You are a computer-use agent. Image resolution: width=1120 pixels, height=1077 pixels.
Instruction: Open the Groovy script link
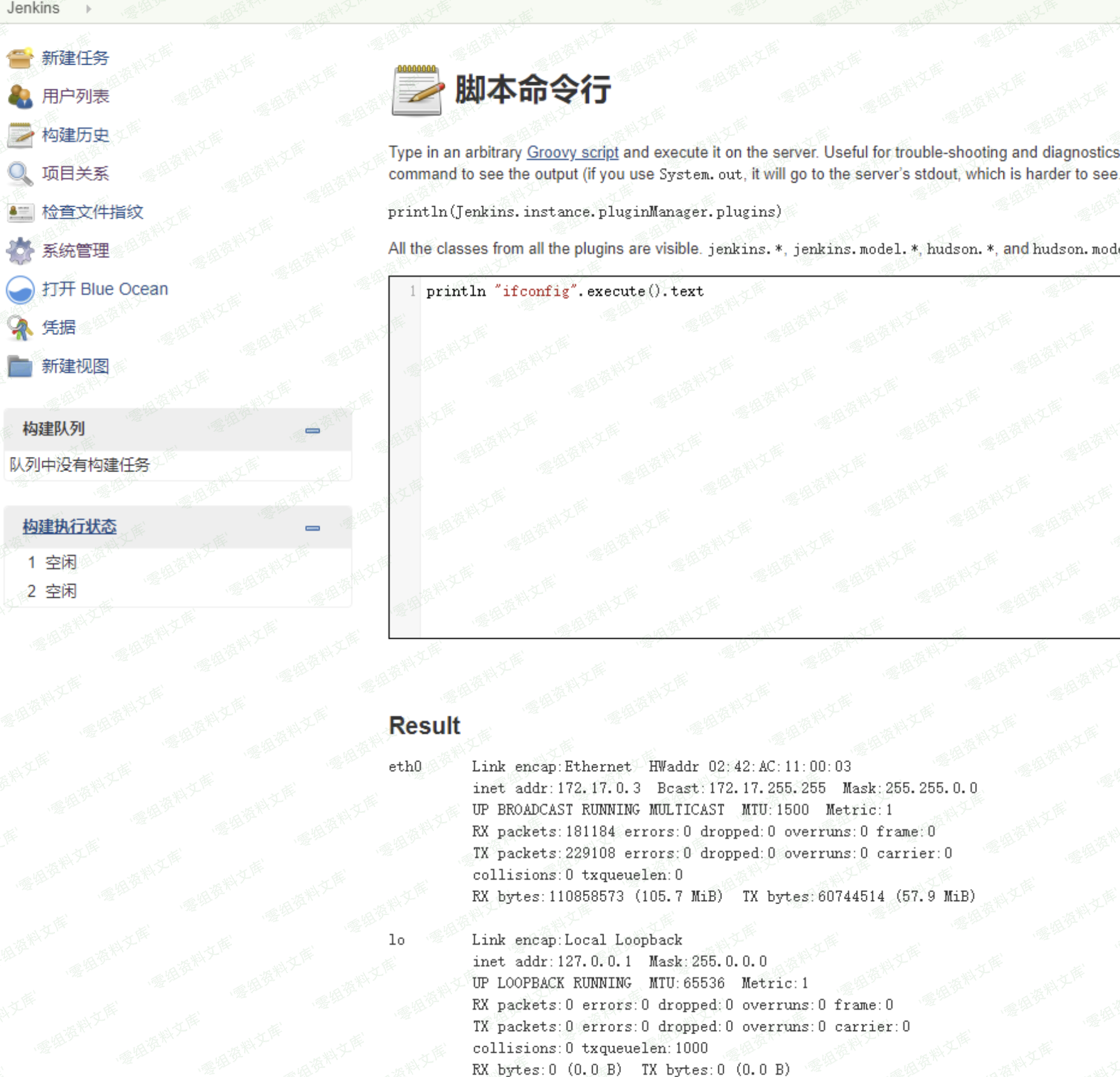(x=572, y=152)
